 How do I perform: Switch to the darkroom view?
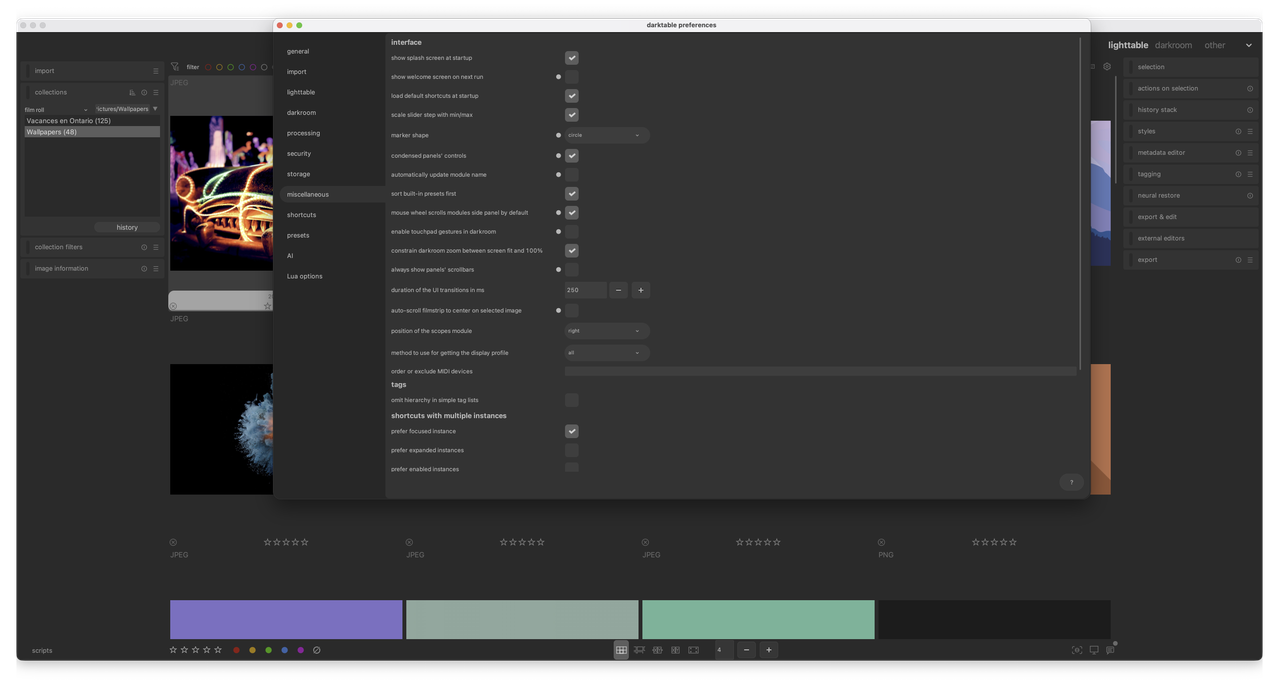point(1173,45)
